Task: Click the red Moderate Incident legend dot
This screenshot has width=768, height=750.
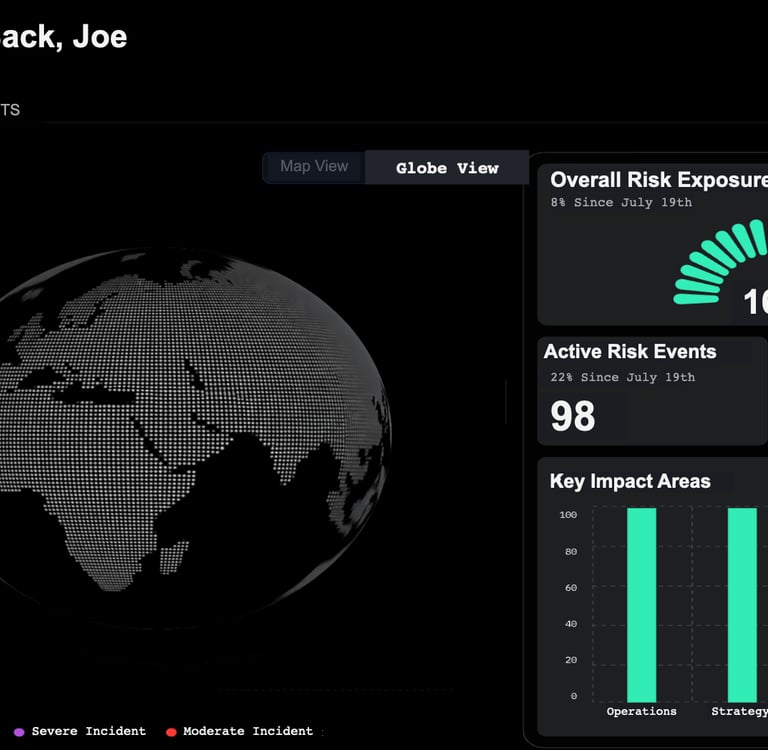Action: (171, 732)
